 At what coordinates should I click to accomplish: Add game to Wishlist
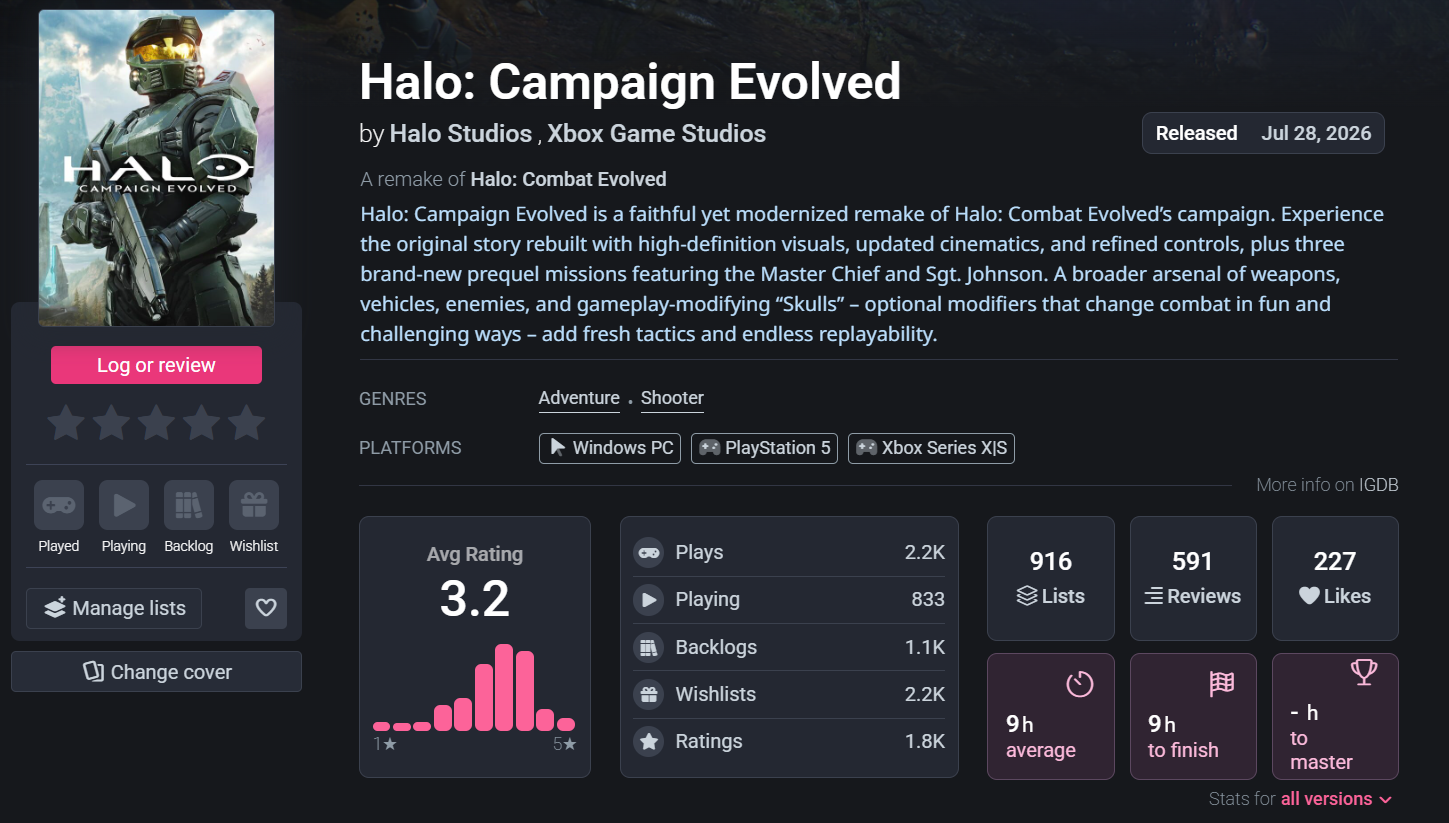(x=254, y=505)
